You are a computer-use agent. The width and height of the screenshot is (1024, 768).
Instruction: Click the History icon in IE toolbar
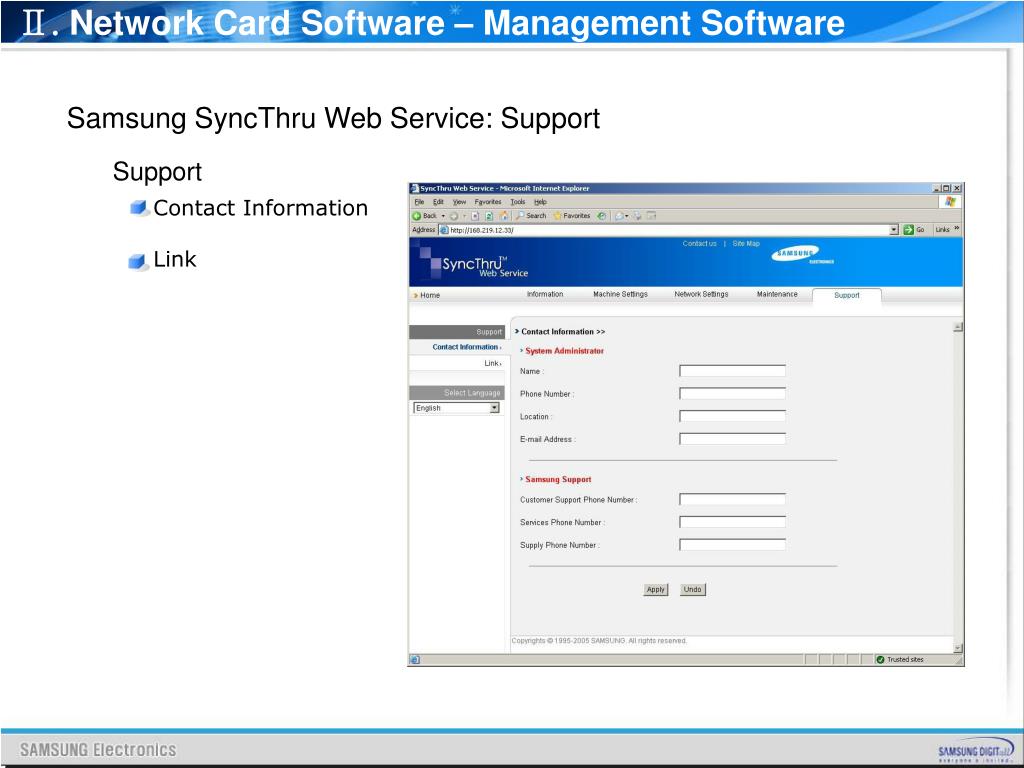(x=601, y=216)
